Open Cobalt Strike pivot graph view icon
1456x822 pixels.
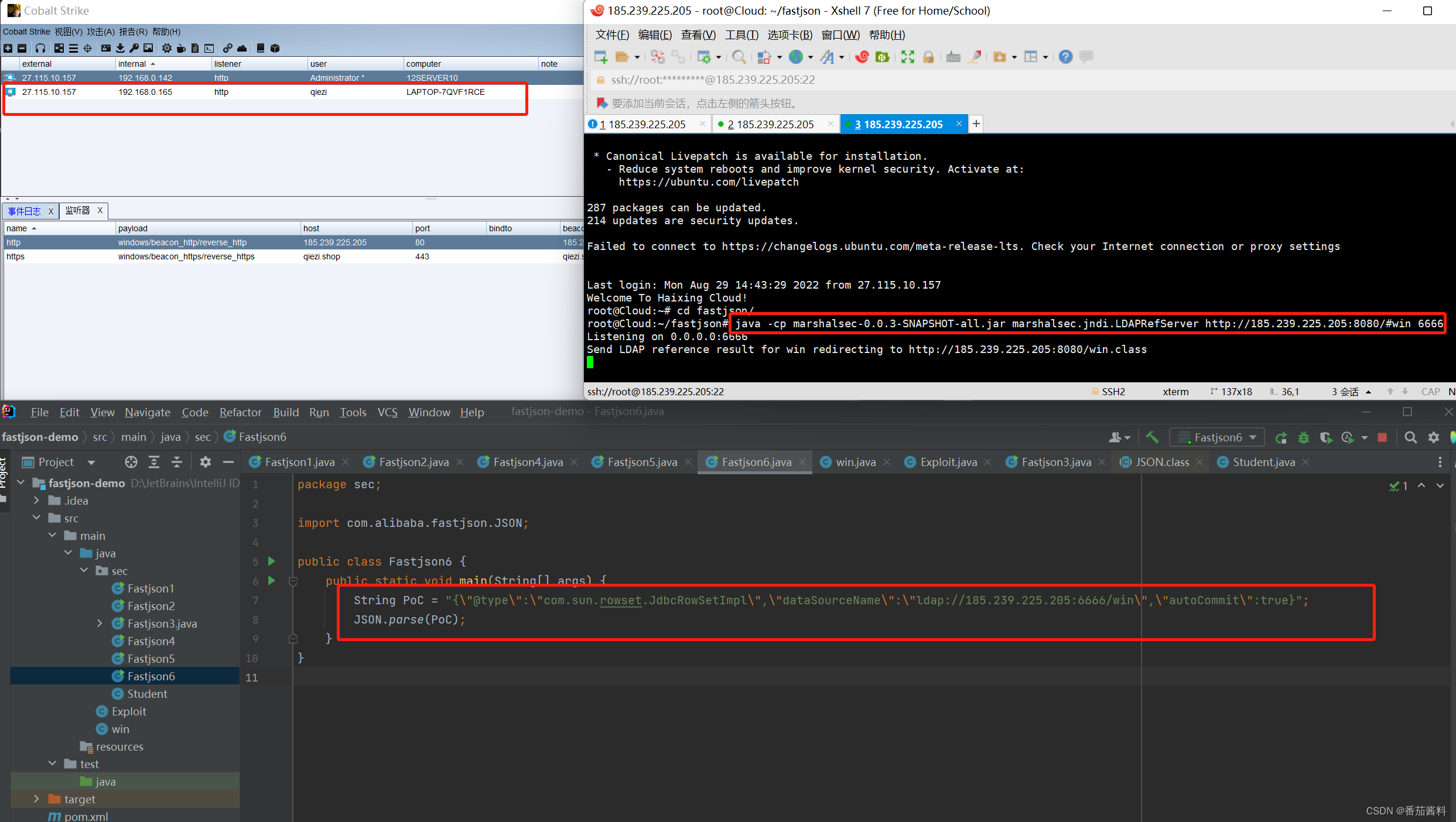(59, 48)
